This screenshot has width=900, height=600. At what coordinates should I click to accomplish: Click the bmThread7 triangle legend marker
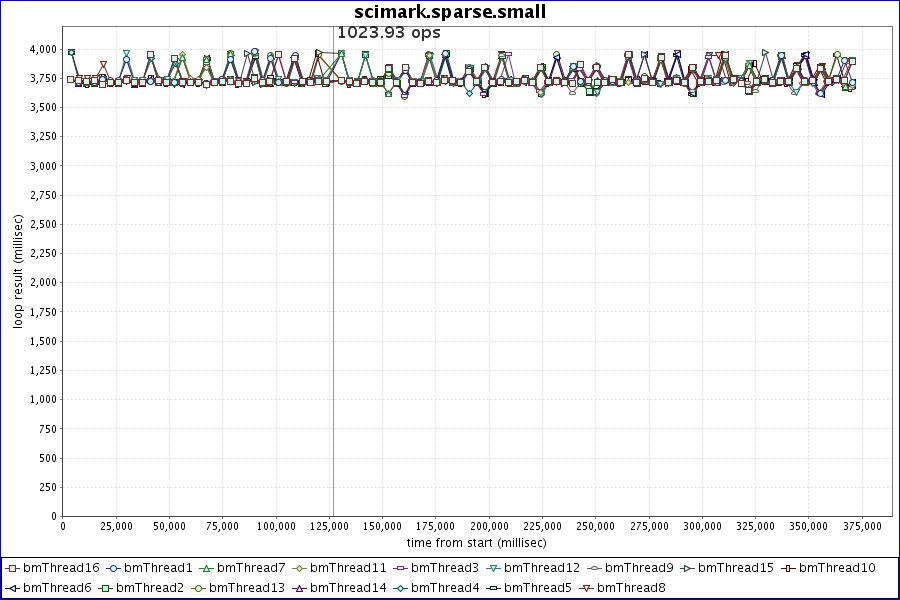[x=206, y=568]
